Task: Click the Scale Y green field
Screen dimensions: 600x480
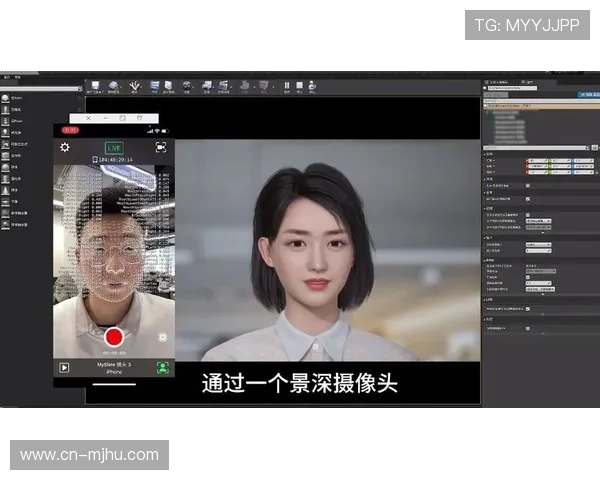Action: pos(560,172)
